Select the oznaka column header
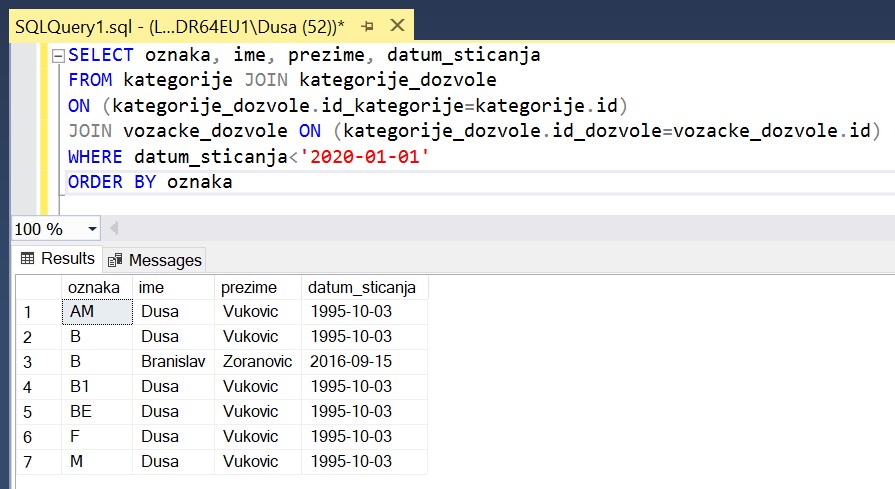The height and width of the screenshot is (489, 895). tap(95, 288)
